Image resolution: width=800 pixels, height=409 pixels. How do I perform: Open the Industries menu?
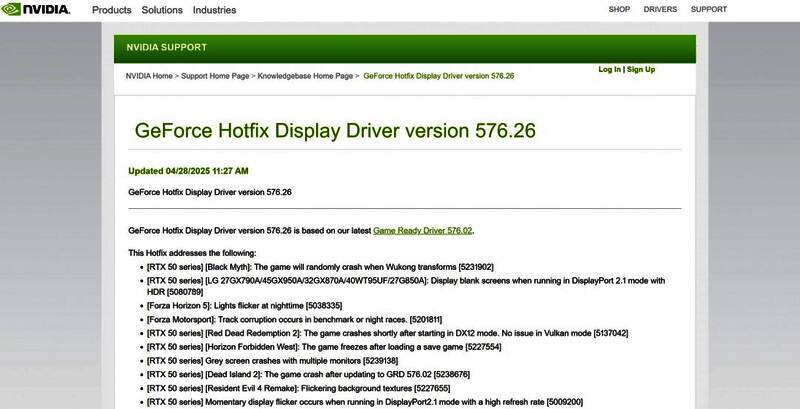click(x=214, y=10)
